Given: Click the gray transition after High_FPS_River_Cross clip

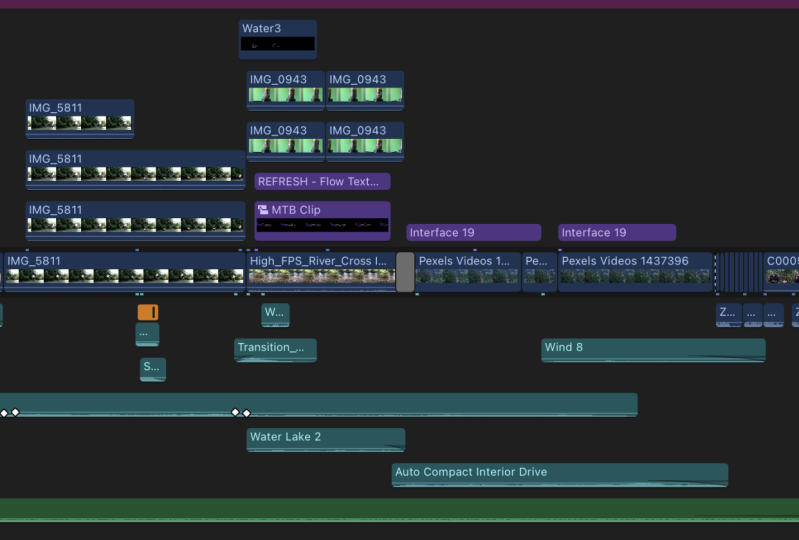Looking at the screenshot, I should 405,272.
